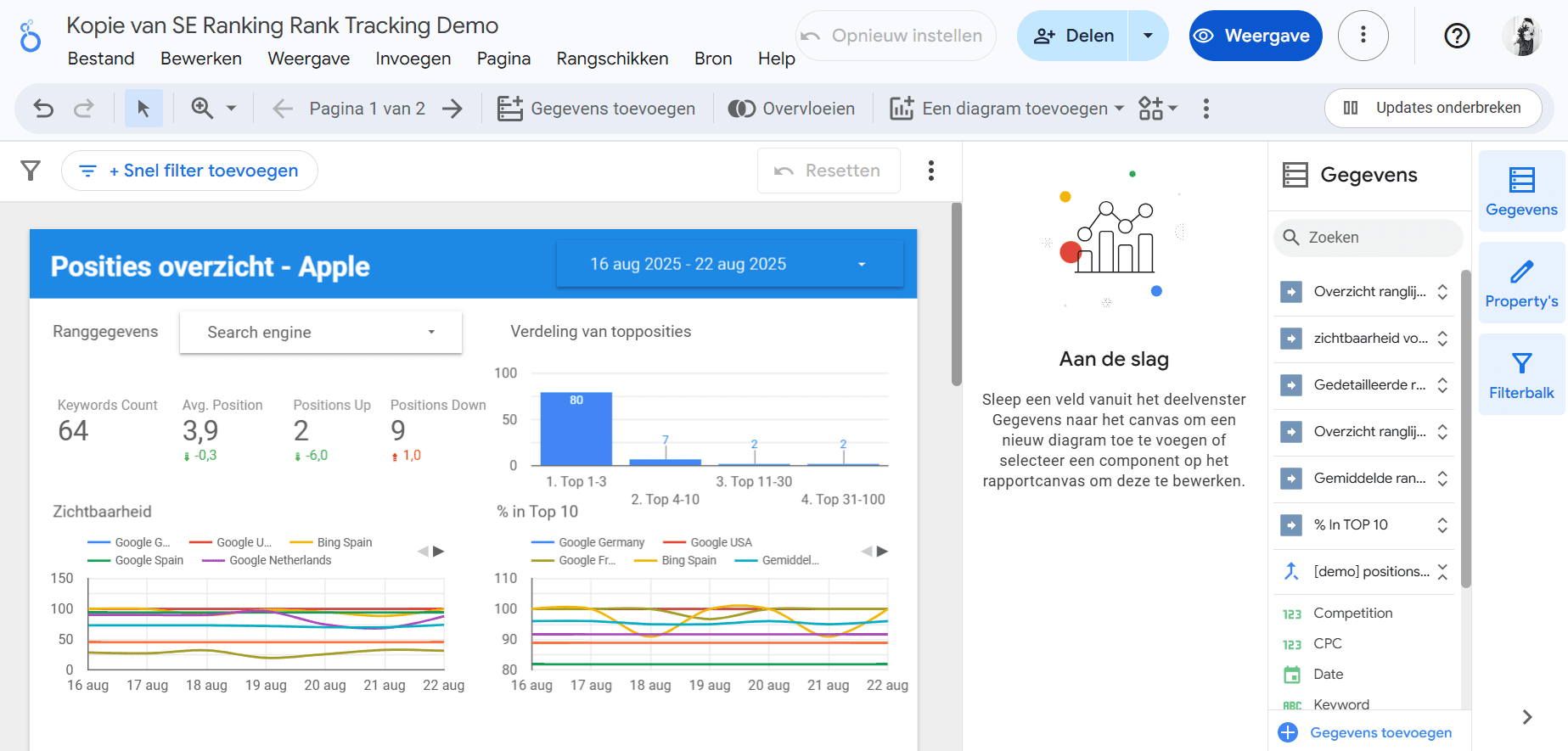This screenshot has width=1568, height=751.
Task: Open Een diagram toevoegen dropdown
Action: click(x=1007, y=109)
